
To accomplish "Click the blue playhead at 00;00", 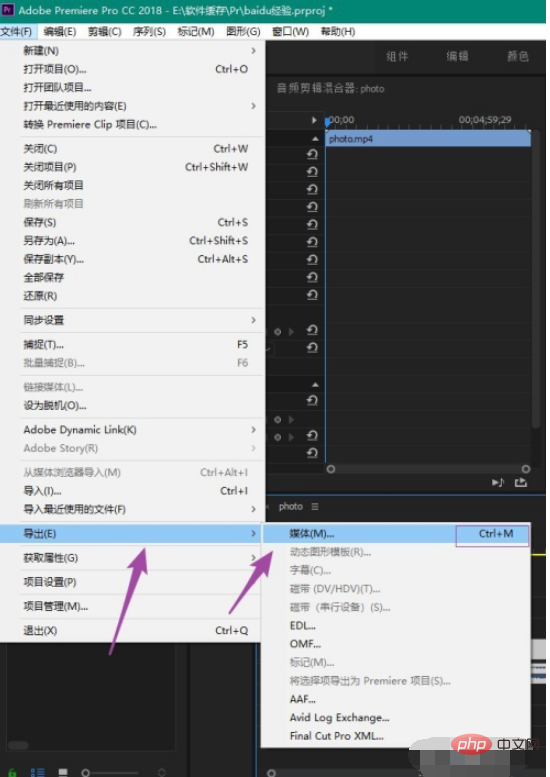I will [327, 121].
